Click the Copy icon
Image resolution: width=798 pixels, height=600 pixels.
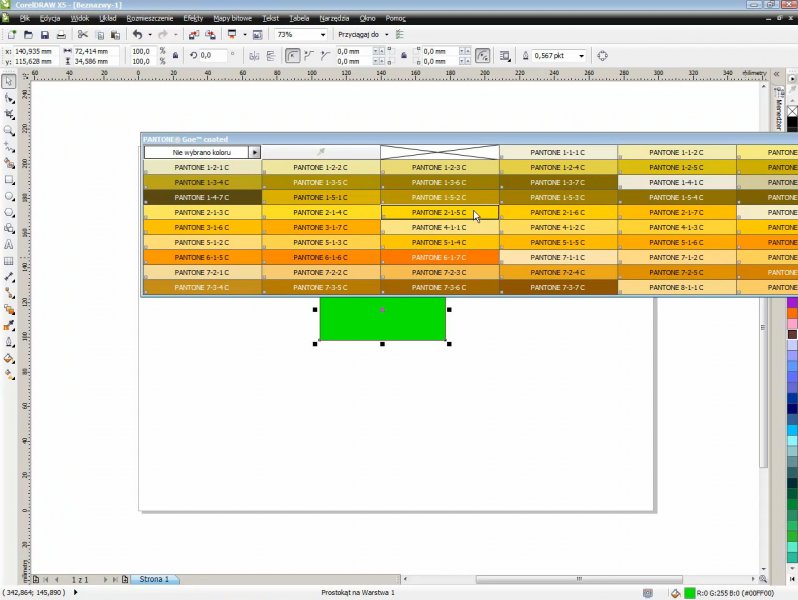(100, 35)
